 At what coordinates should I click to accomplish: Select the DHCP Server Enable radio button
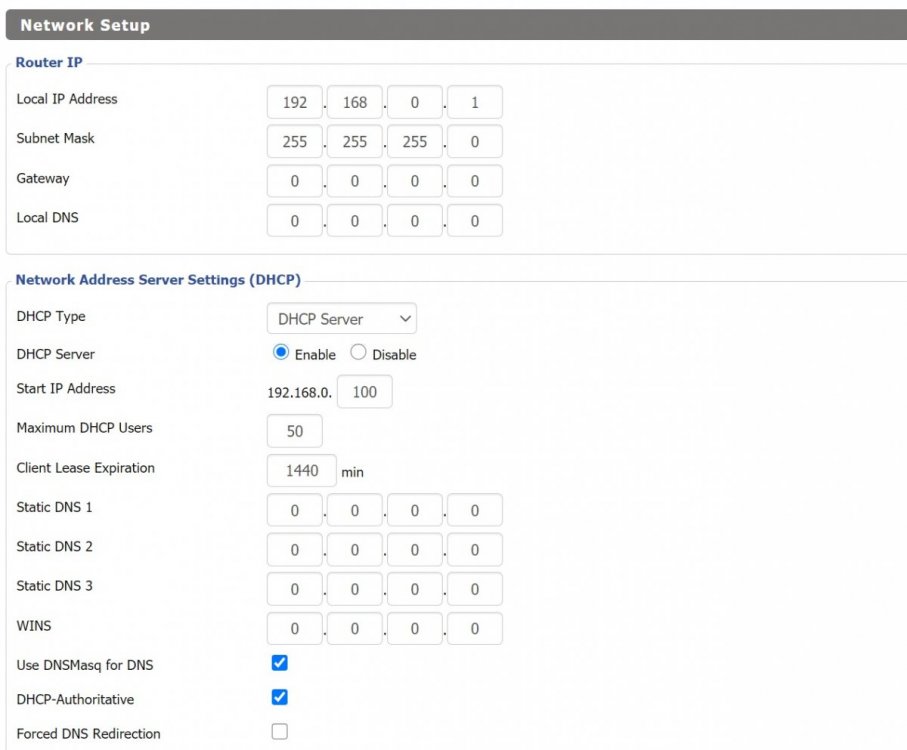point(281,353)
